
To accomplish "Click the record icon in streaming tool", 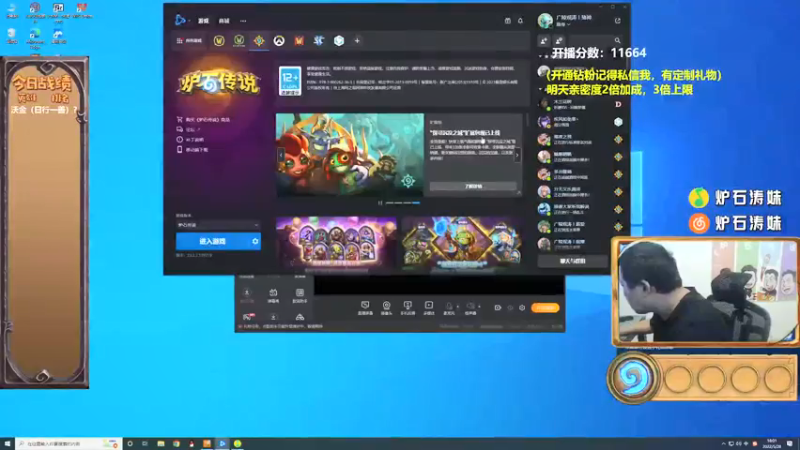I will [498, 308].
